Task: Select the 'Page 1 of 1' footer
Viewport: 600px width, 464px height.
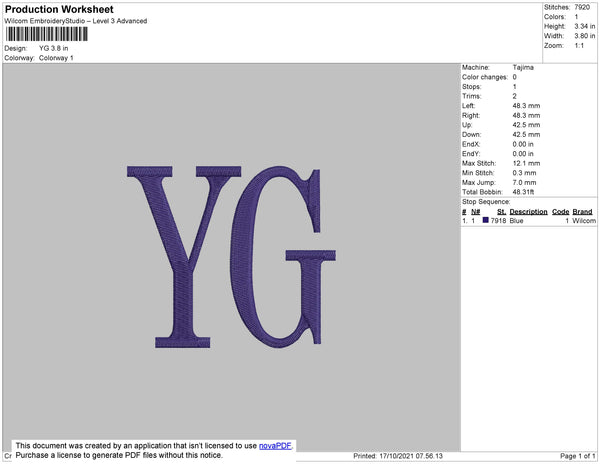Action: click(577, 456)
